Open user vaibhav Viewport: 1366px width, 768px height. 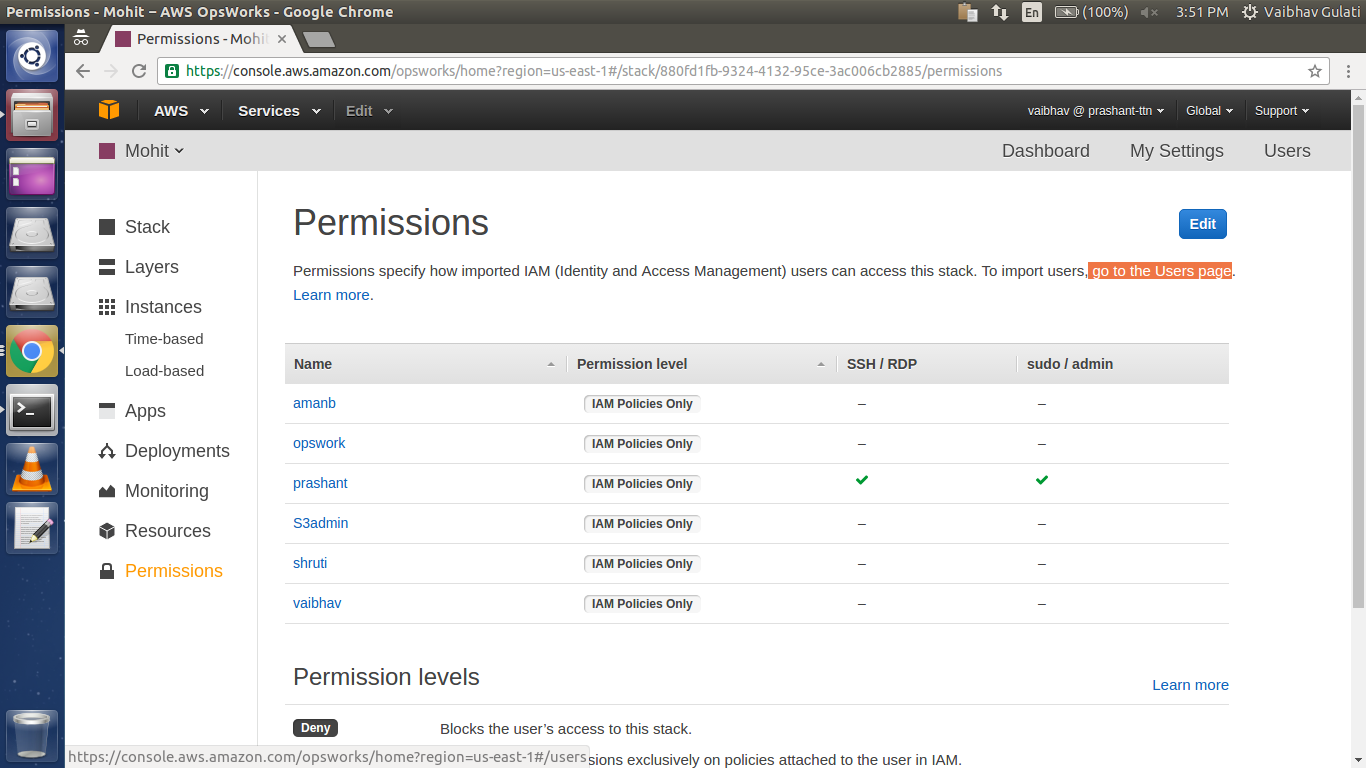click(x=317, y=603)
